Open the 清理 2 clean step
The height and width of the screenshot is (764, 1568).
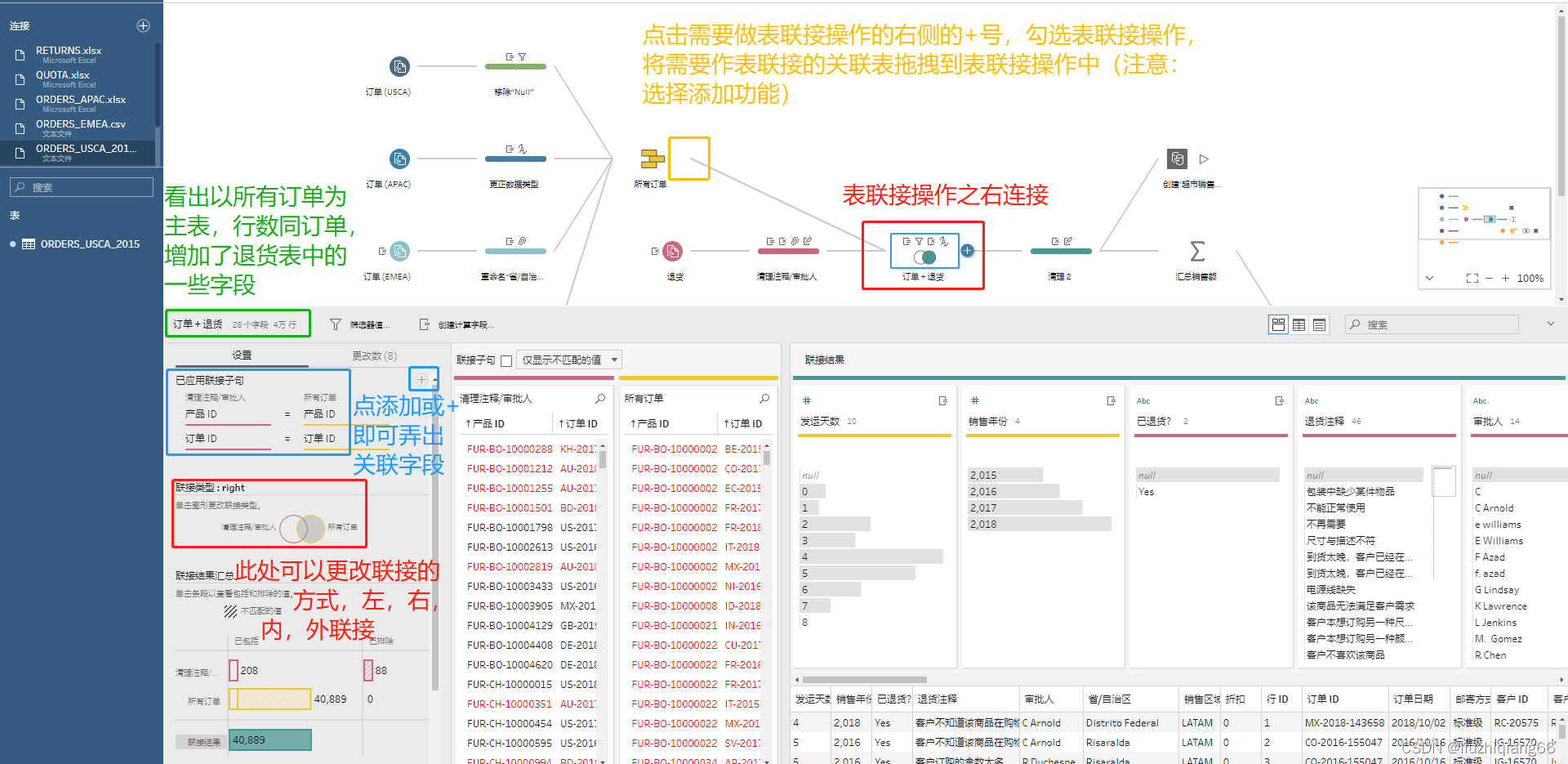(x=1061, y=251)
